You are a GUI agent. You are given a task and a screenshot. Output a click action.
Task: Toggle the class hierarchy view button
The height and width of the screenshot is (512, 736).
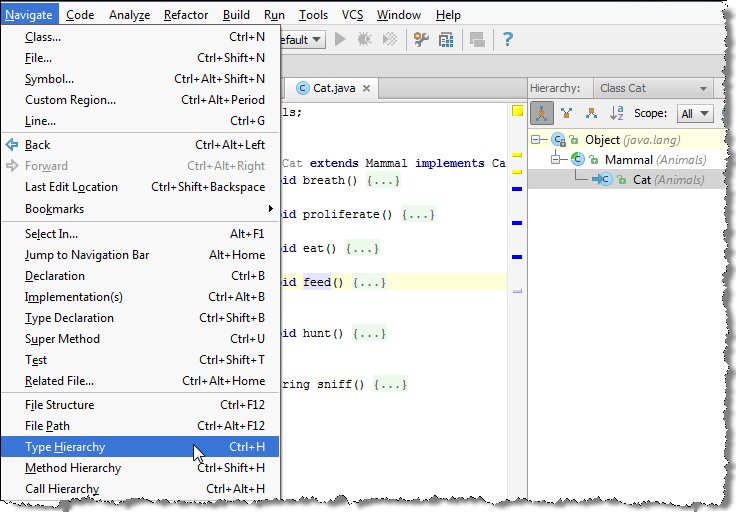[541, 114]
